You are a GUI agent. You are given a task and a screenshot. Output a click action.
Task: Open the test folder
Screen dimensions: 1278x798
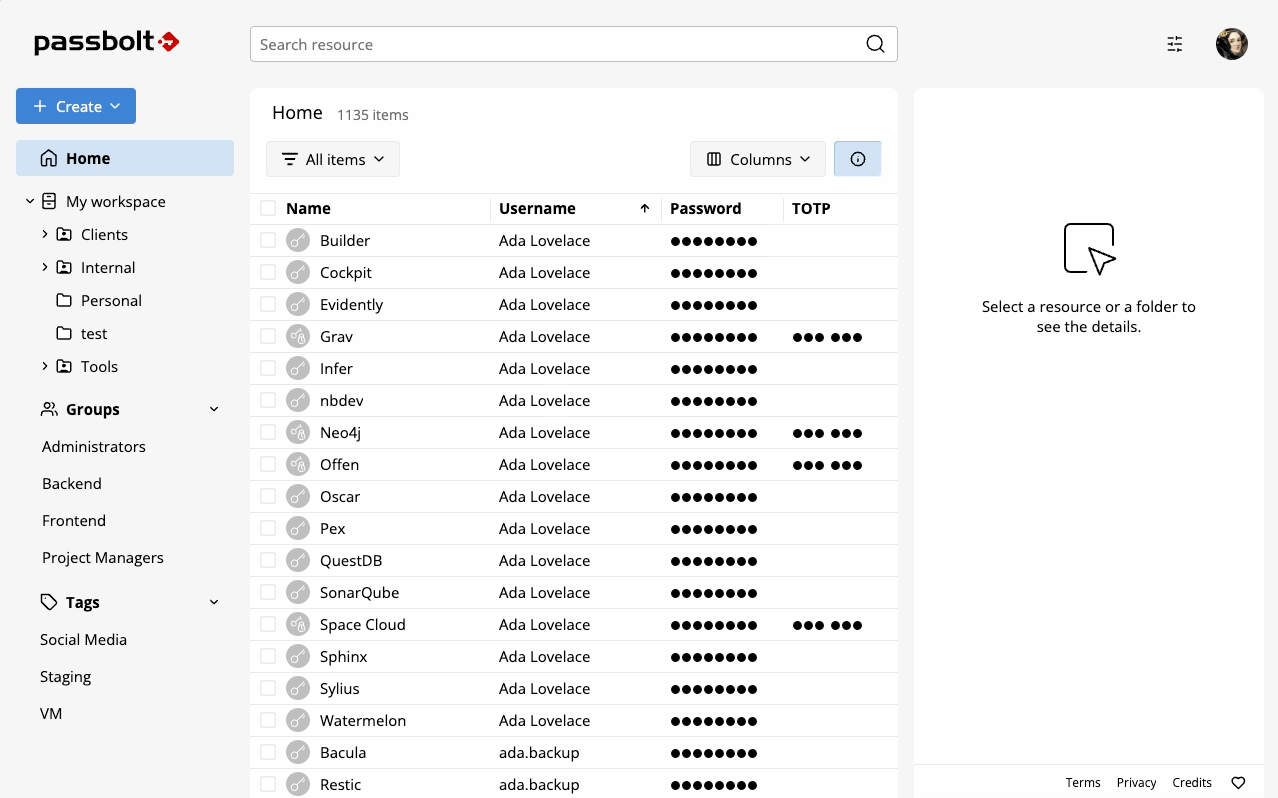pos(94,333)
